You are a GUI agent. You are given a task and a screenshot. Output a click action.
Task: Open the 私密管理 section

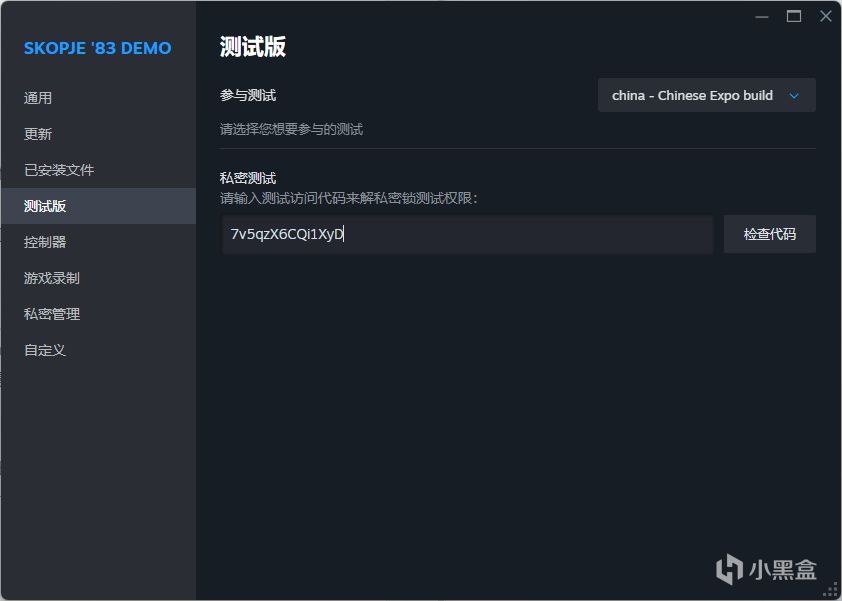pos(98,314)
